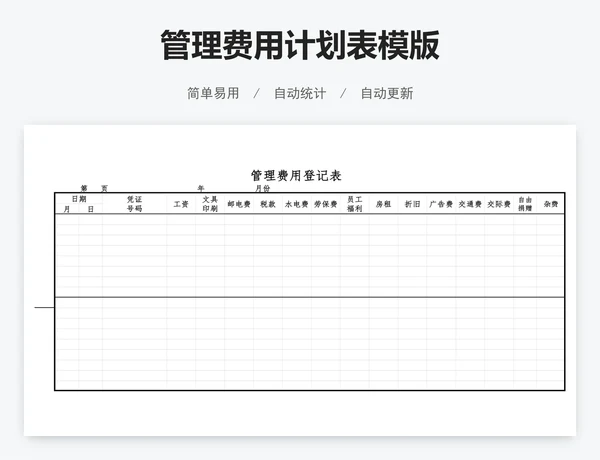600x460 pixels.
Task: Select the 自动统计 feature label
Action: [300, 93]
